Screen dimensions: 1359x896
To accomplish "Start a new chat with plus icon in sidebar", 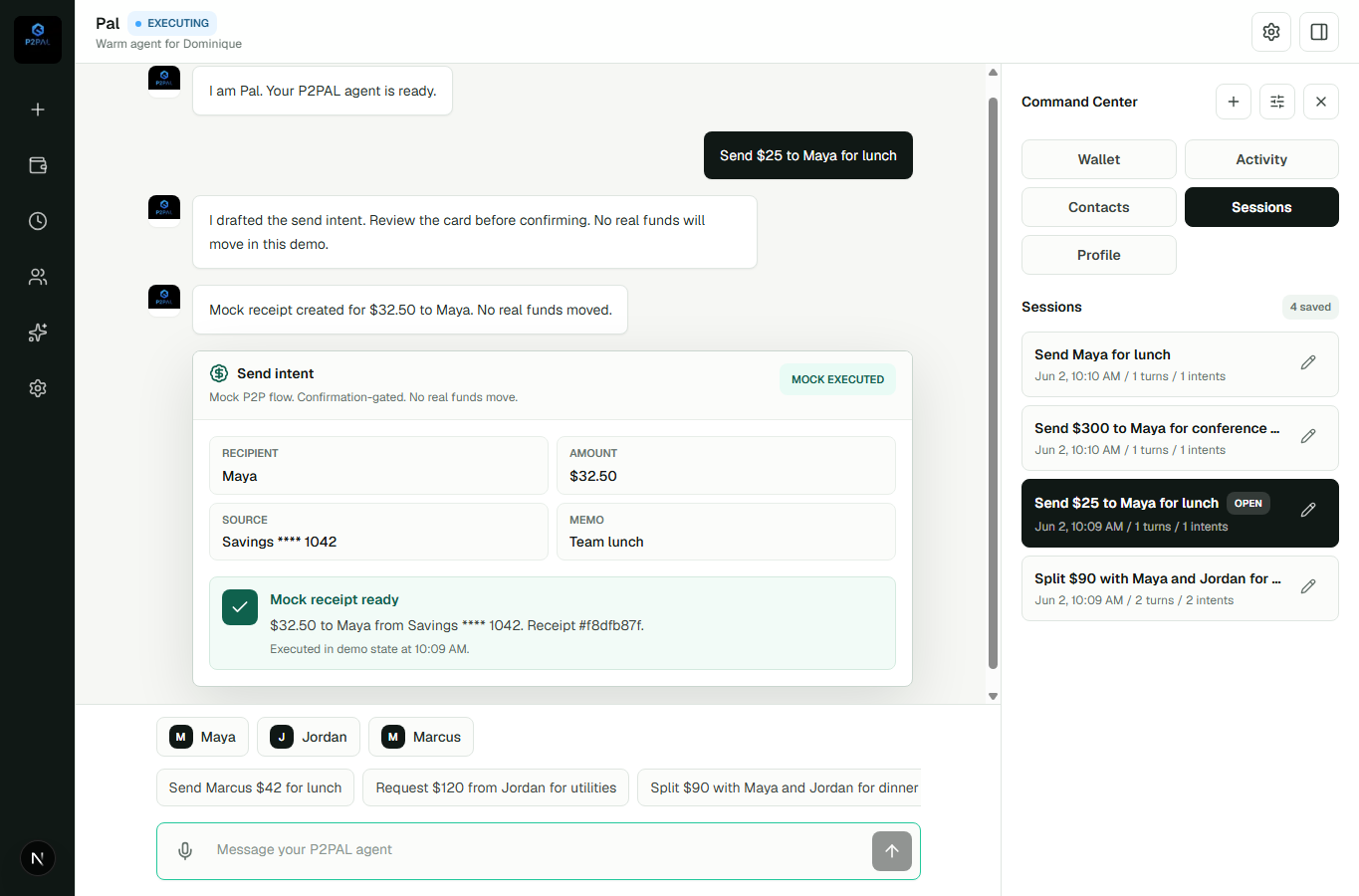I will point(38,110).
